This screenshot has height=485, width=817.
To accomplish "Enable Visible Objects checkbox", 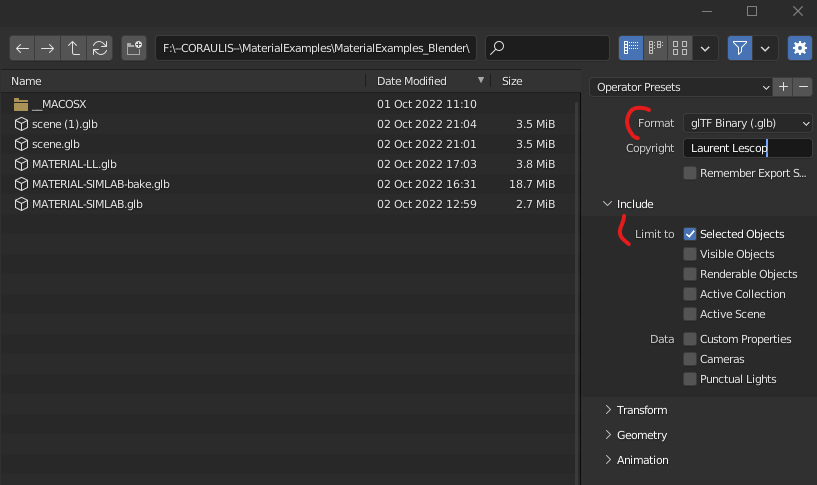I will coord(690,254).
